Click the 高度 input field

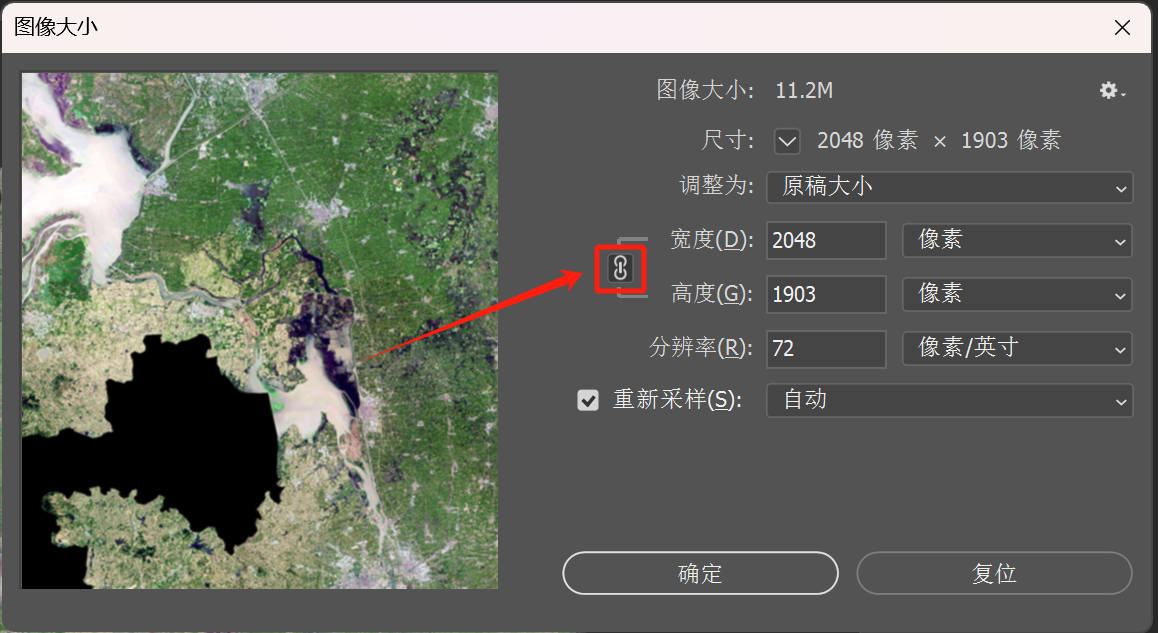coord(826,295)
